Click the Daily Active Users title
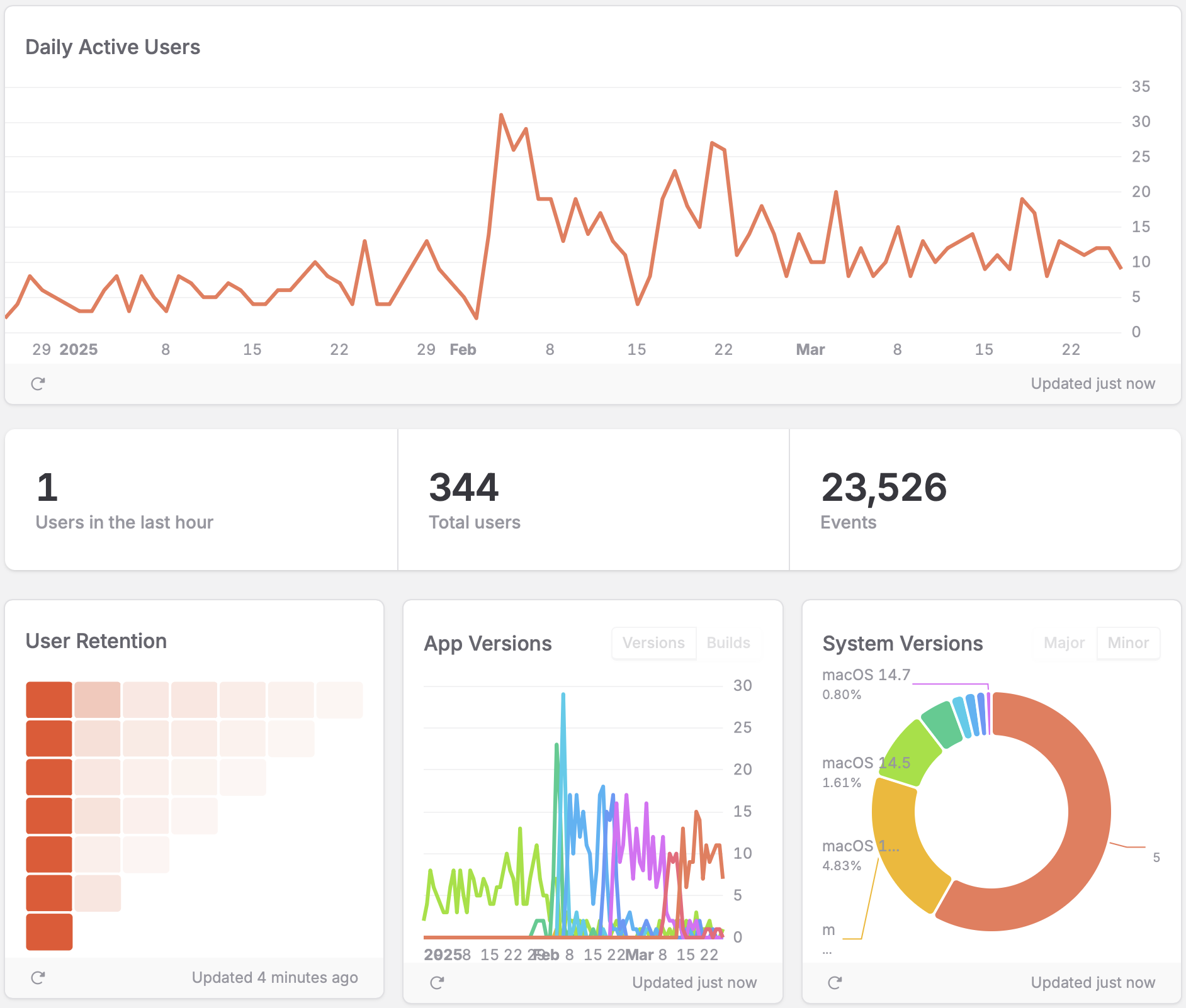 pos(113,46)
